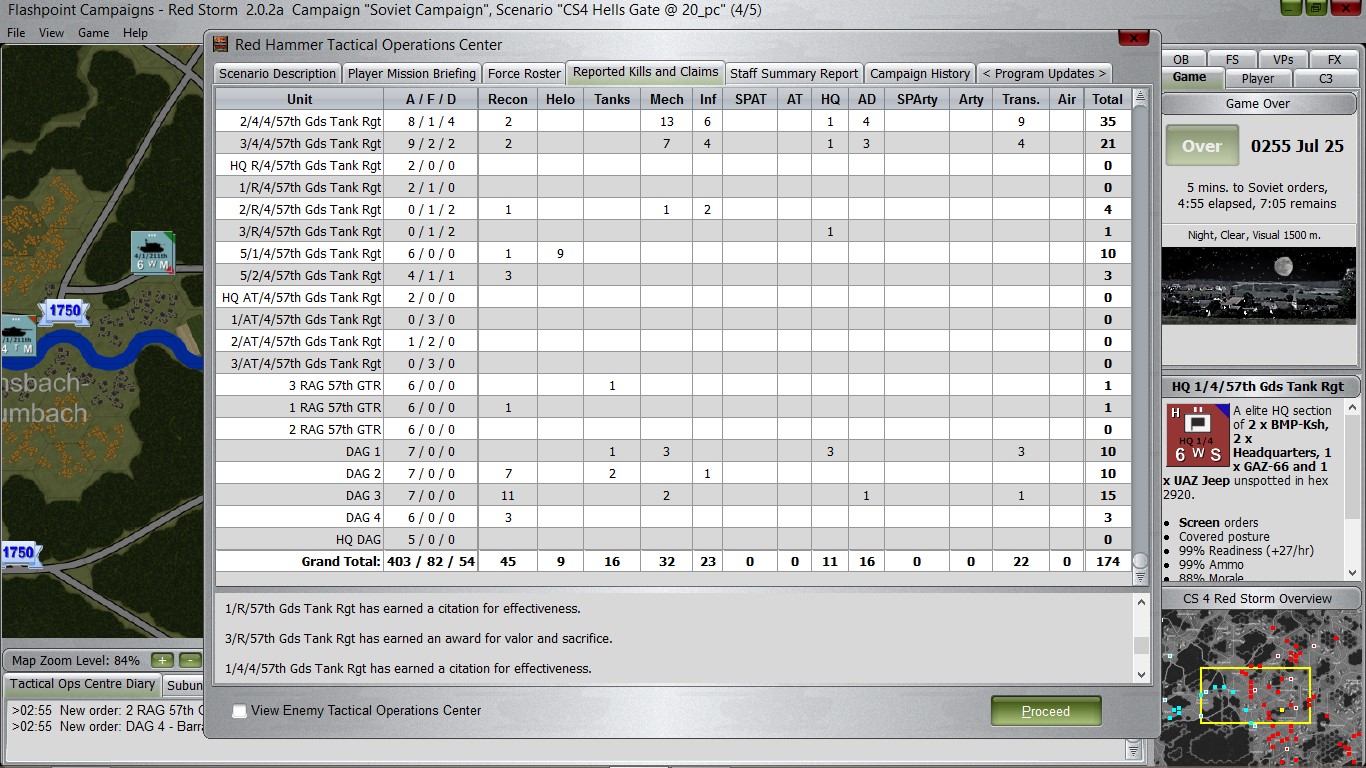This screenshot has width=1366, height=768.
Task: Click the night village weather image
Action: tap(1258, 284)
